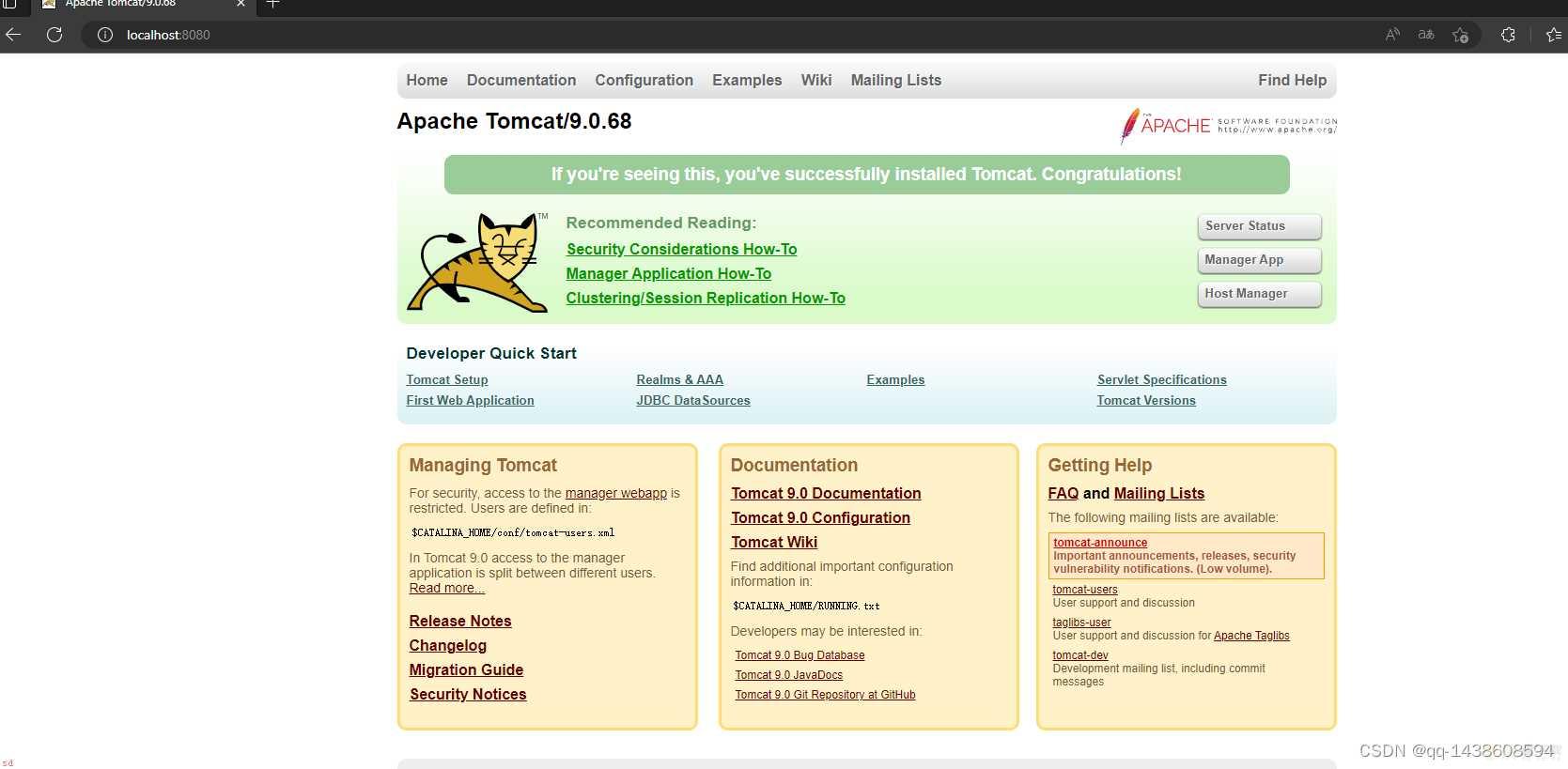Open Tomcat Versions link
This screenshot has width=1568, height=769.
(x=1146, y=400)
